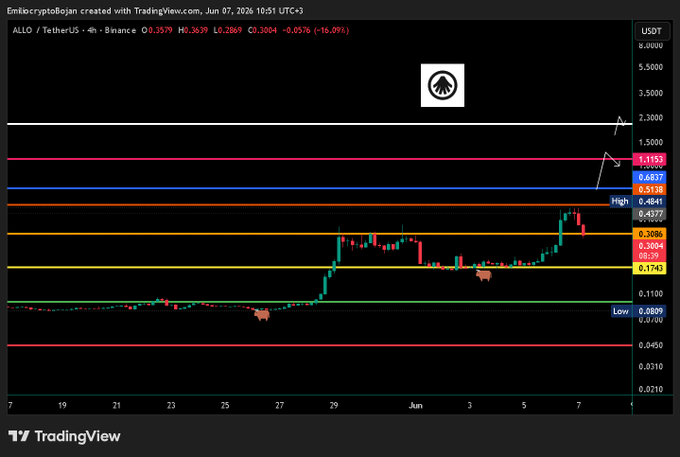Viewport: 680px width, 457px height.
Task: Click the Low 0.0809 price label
Action: coord(638,311)
